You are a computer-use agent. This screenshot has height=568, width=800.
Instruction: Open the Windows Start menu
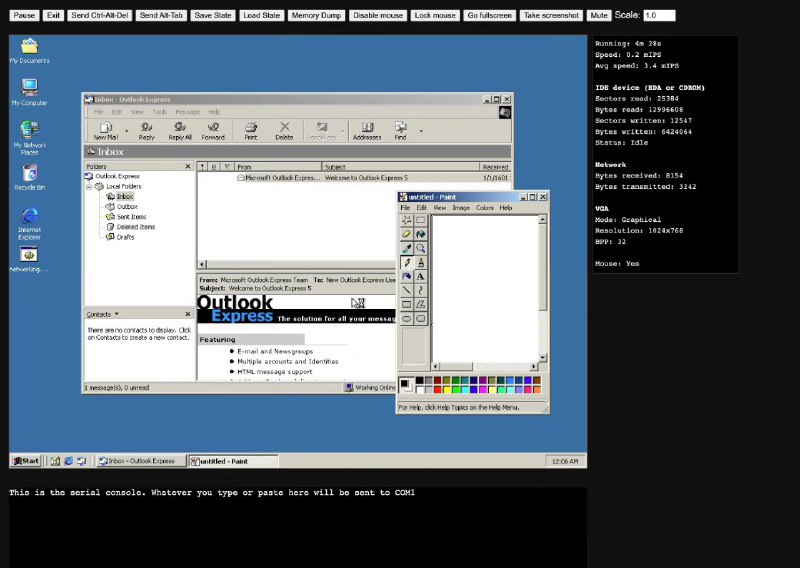coord(26,461)
